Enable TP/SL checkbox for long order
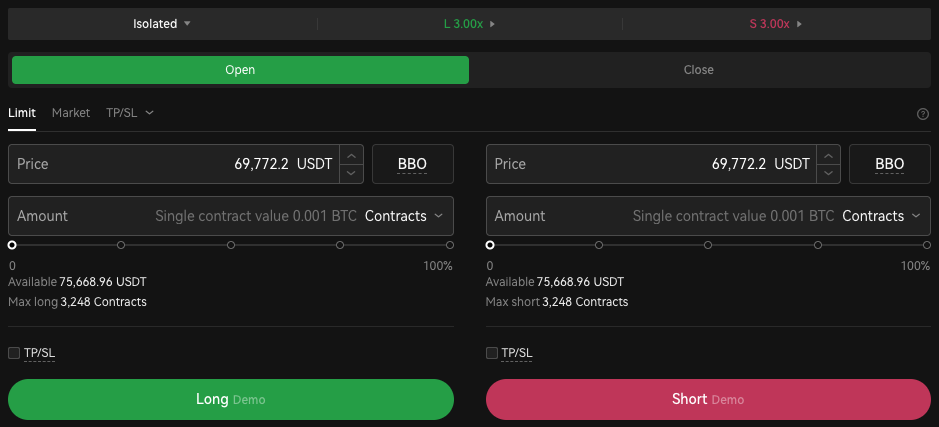The image size is (939, 427). click(14, 353)
